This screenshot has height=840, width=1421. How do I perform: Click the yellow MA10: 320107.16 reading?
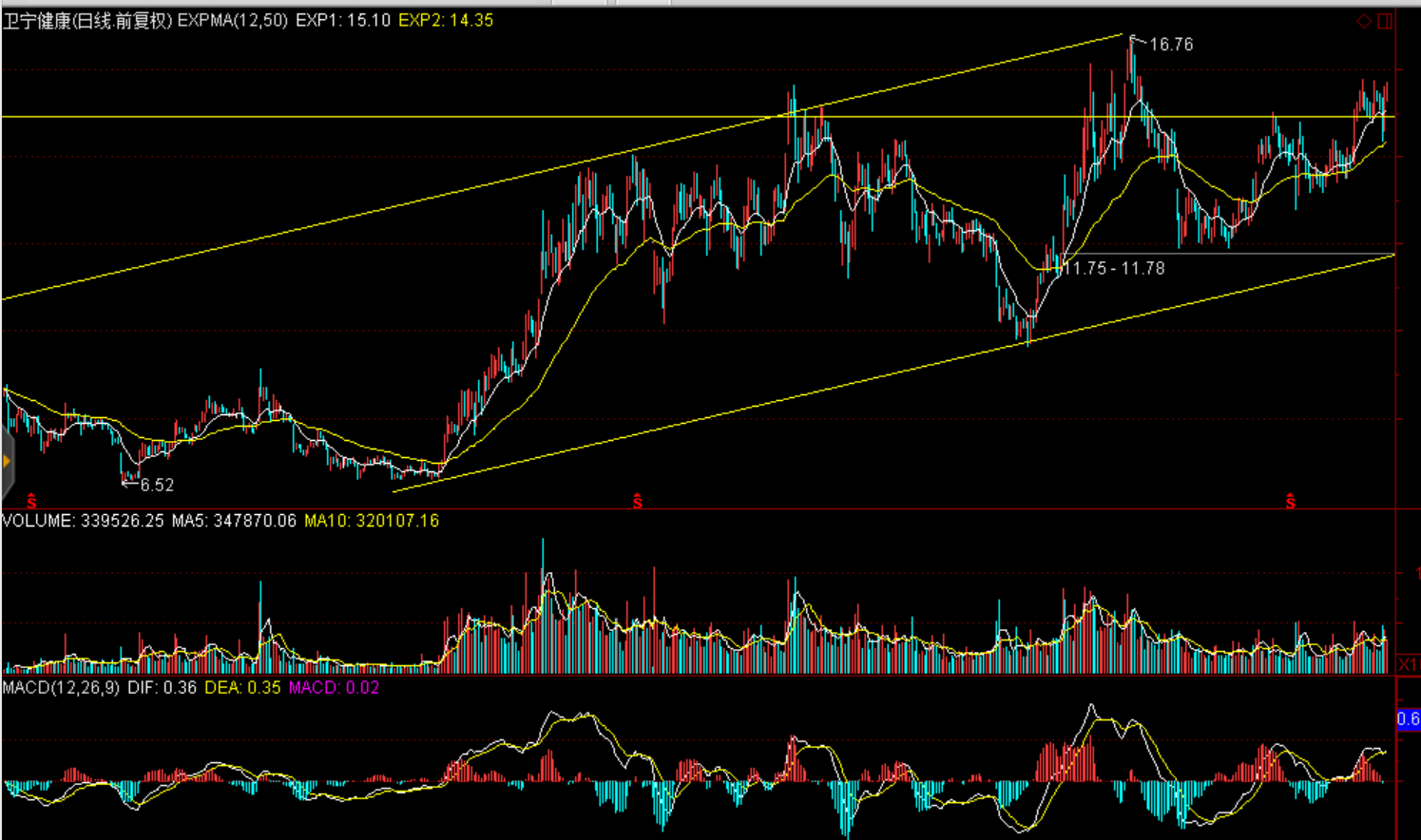pos(371,521)
